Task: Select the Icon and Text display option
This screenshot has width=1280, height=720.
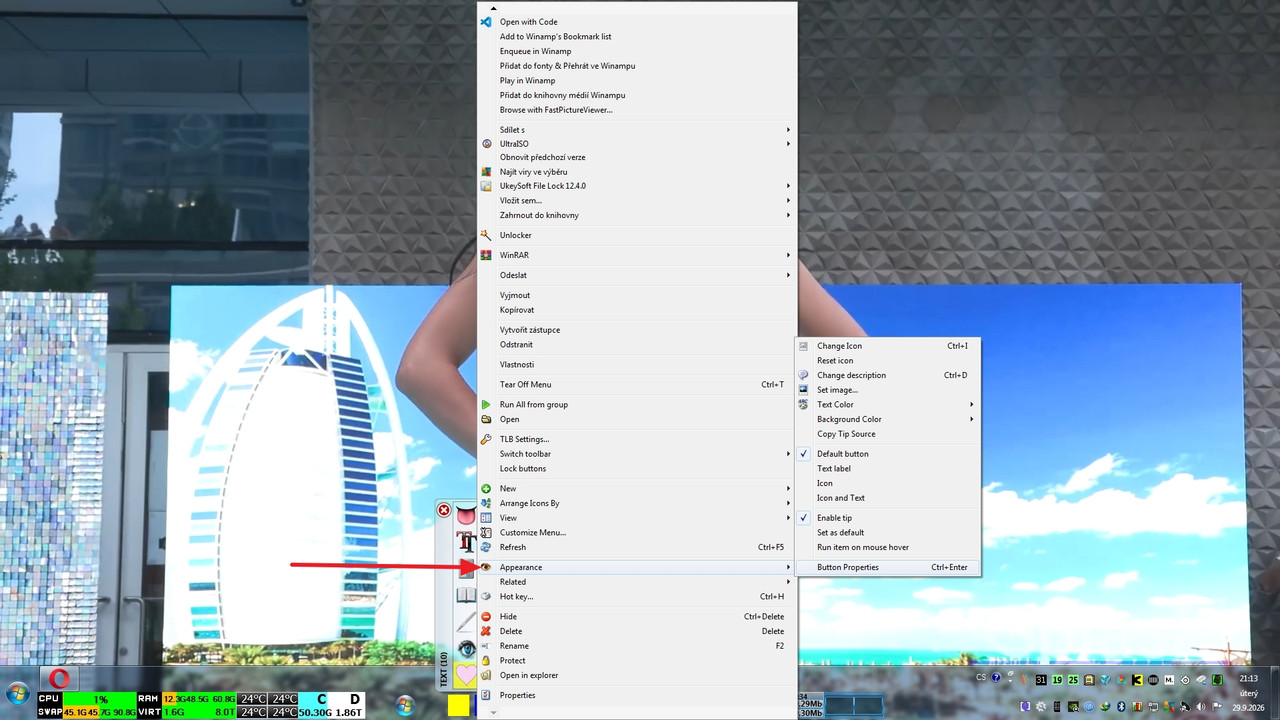Action: 887,498
